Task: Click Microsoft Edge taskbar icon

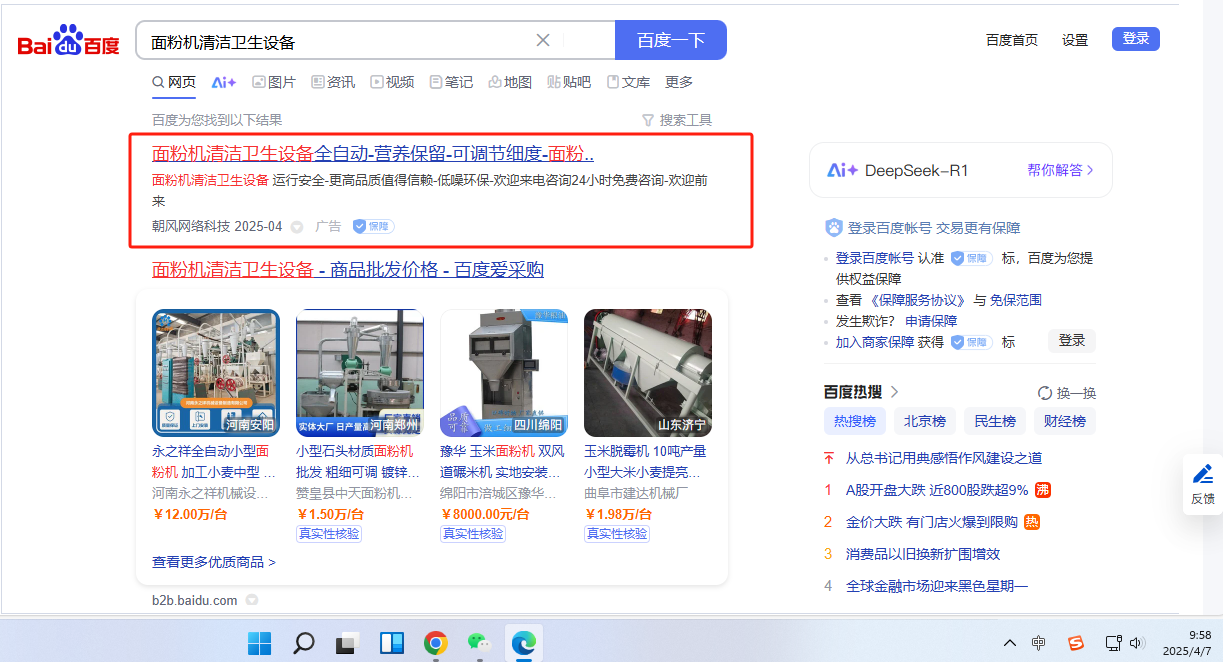Action: 523,642
